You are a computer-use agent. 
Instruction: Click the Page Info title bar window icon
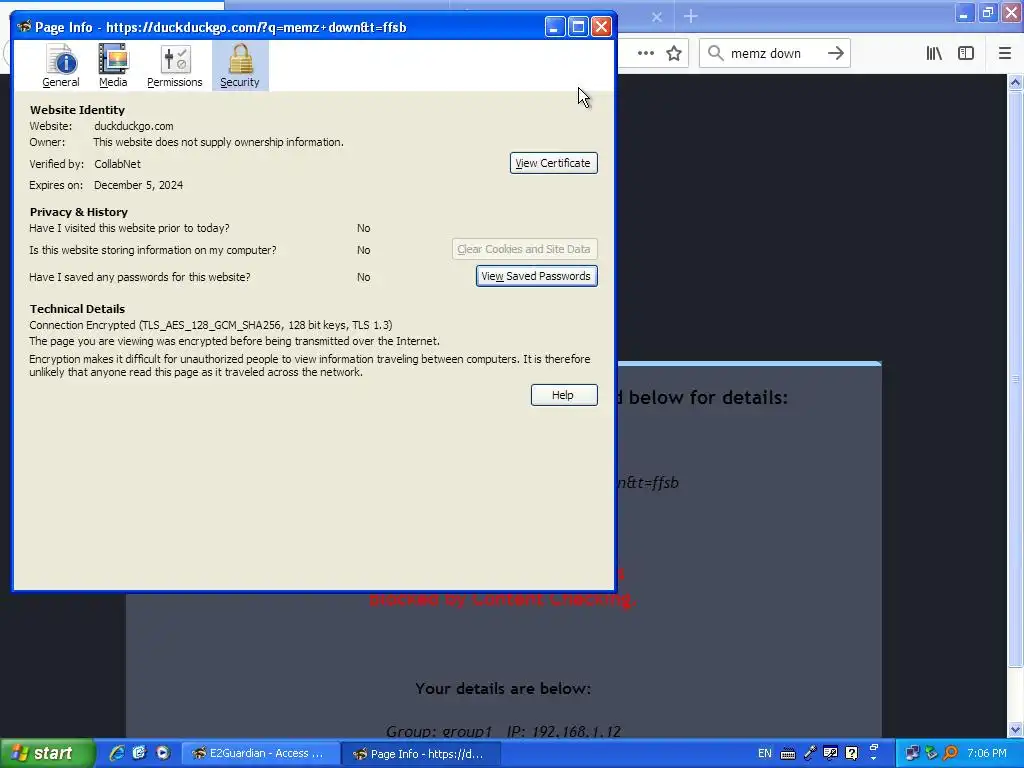tap(24, 27)
